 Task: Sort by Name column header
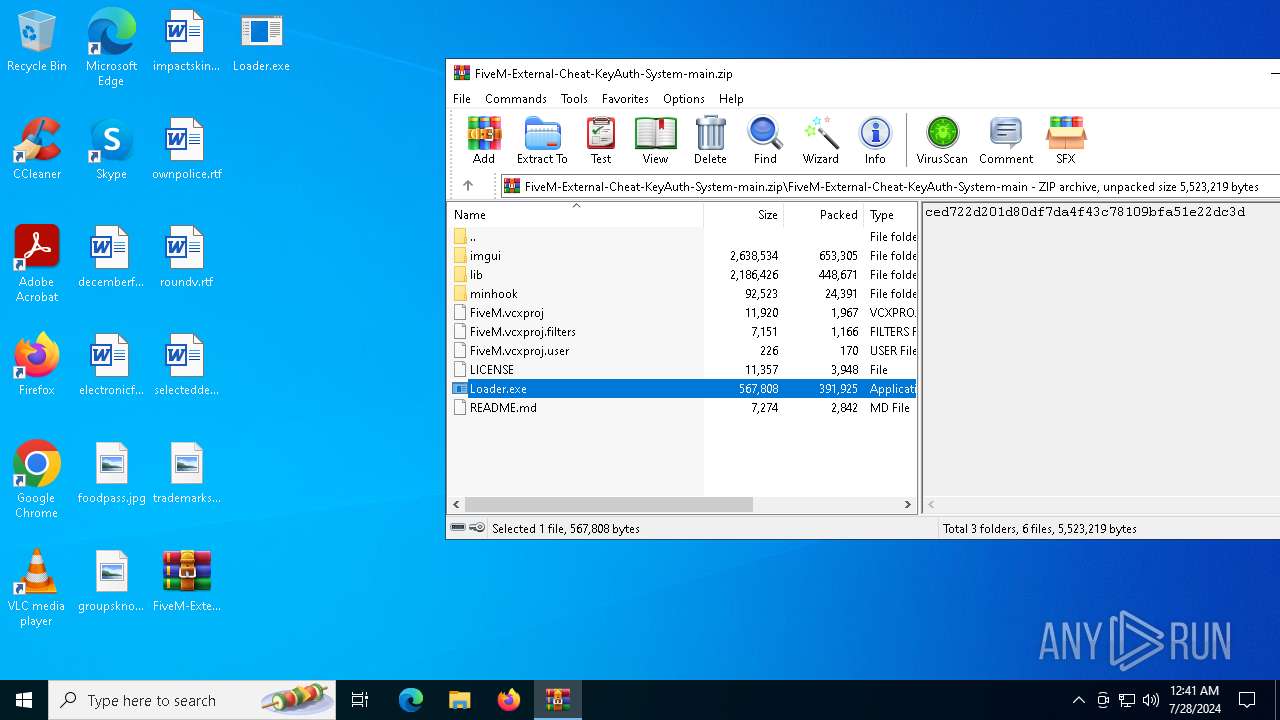575,214
